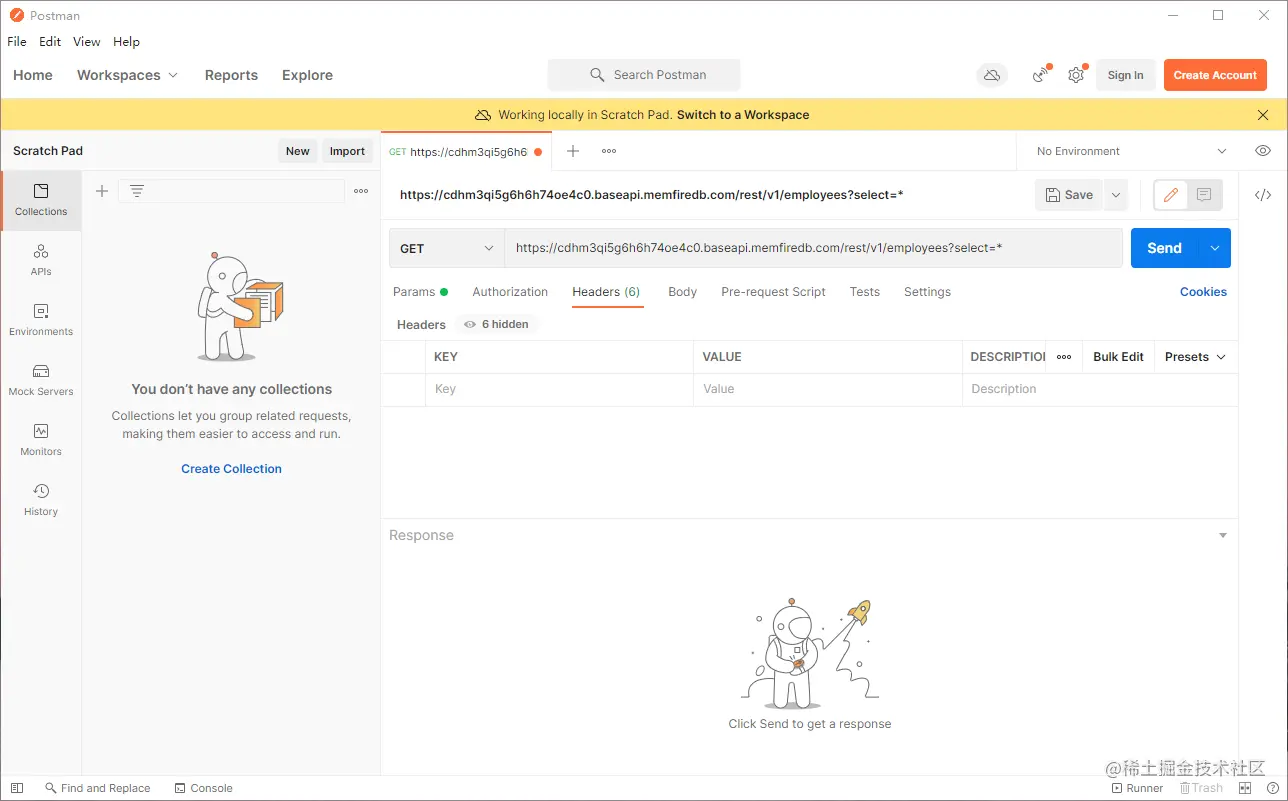Open the Collections sidebar panel

pyautogui.click(x=41, y=200)
